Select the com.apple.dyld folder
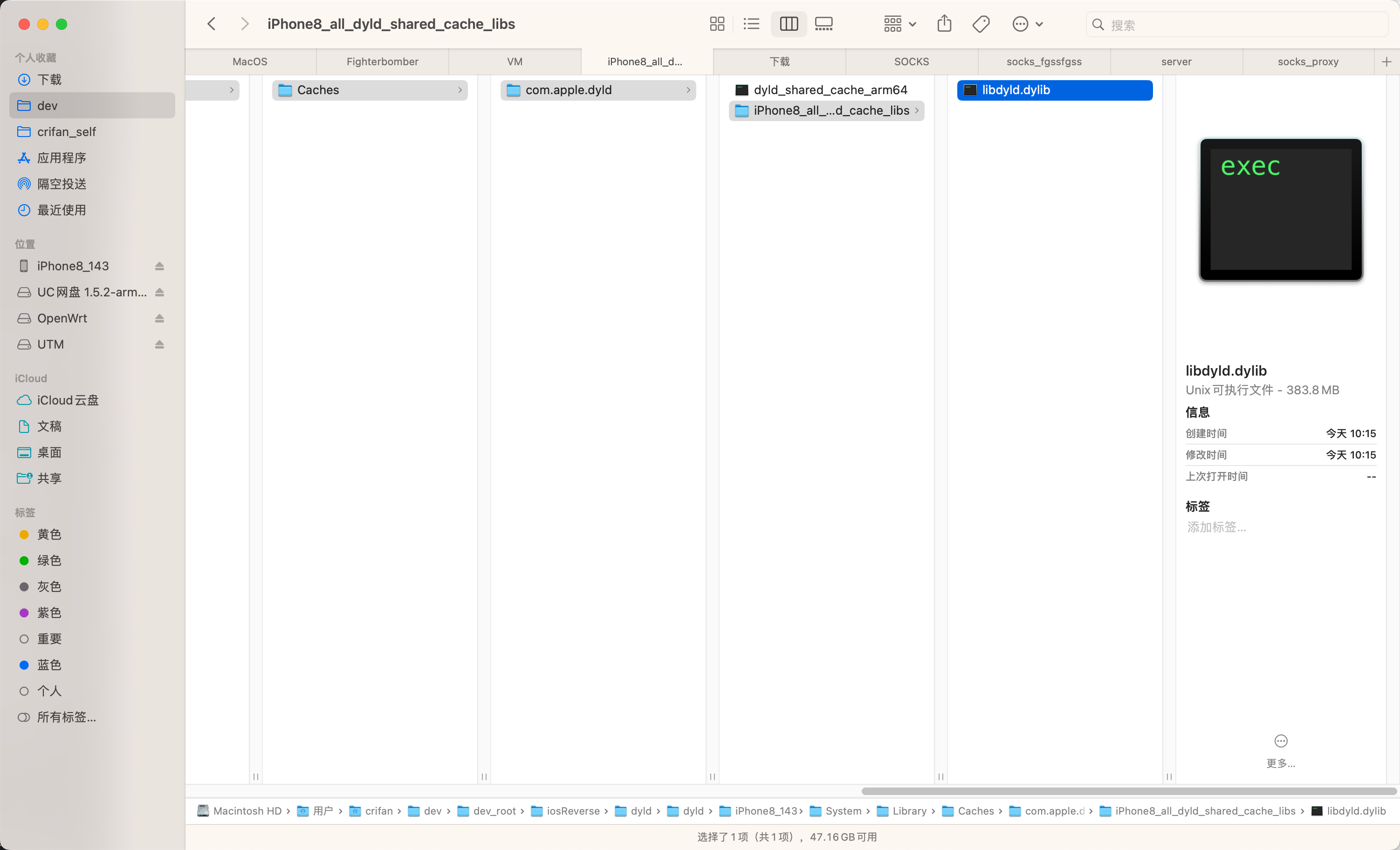The width and height of the screenshot is (1400, 850). pyautogui.click(x=598, y=90)
